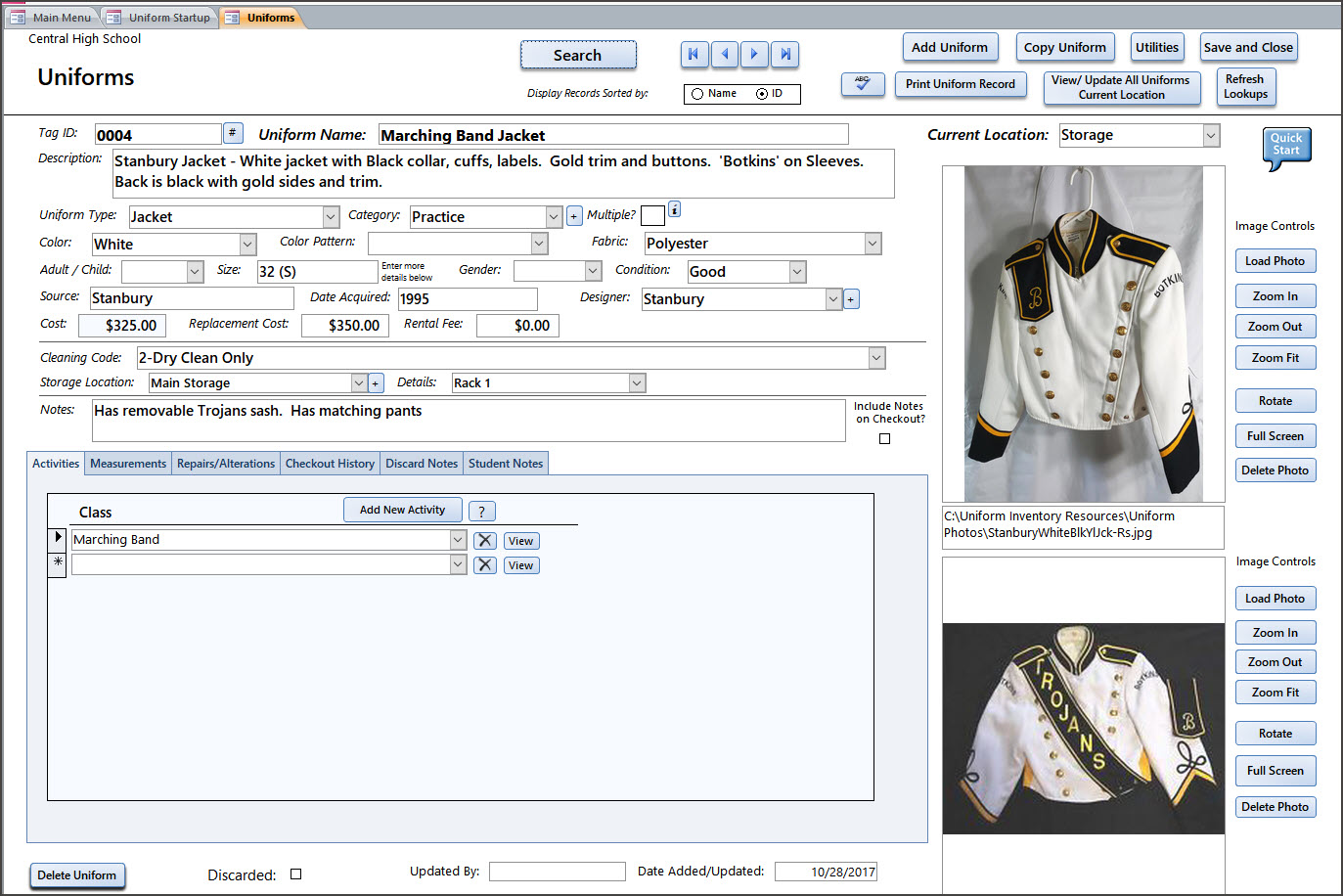
Task: Delete the Marching Band activity row
Action: pyautogui.click(x=485, y=541)
